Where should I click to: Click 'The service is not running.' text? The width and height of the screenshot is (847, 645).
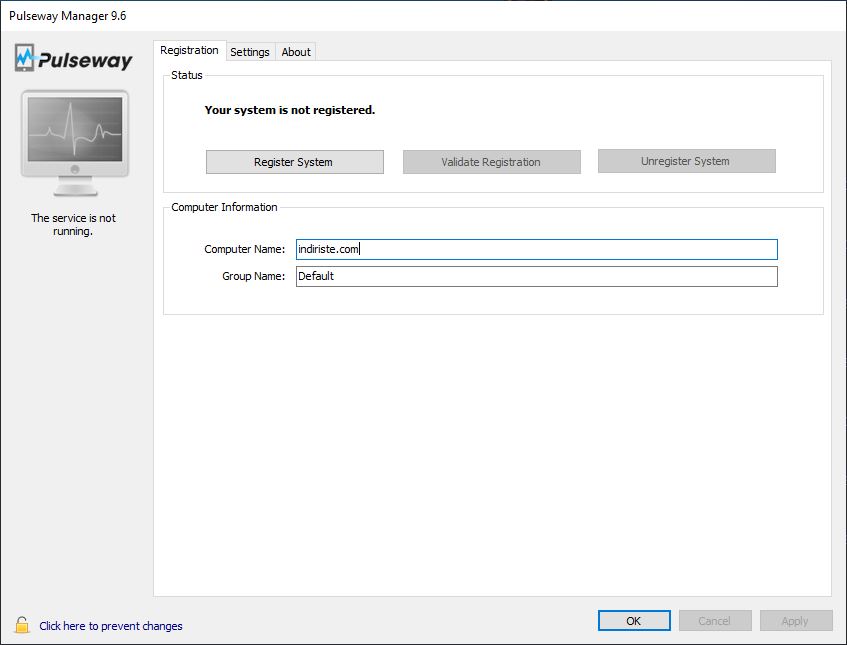click(73, 225)
